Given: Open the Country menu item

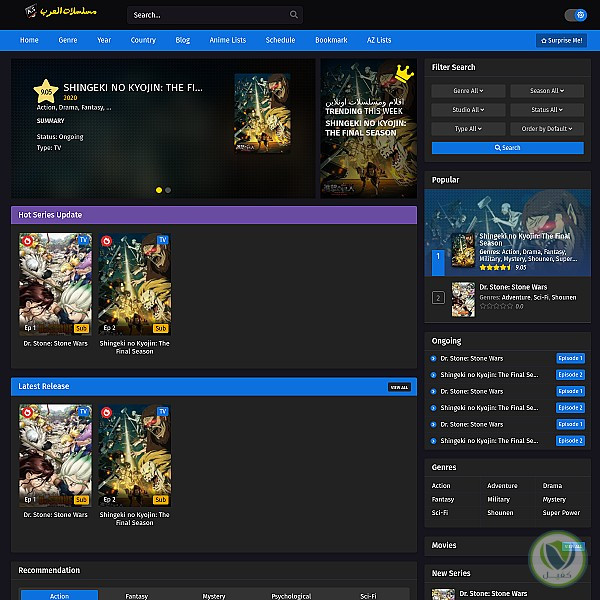Looking at the screenshot, I should 143,40.
